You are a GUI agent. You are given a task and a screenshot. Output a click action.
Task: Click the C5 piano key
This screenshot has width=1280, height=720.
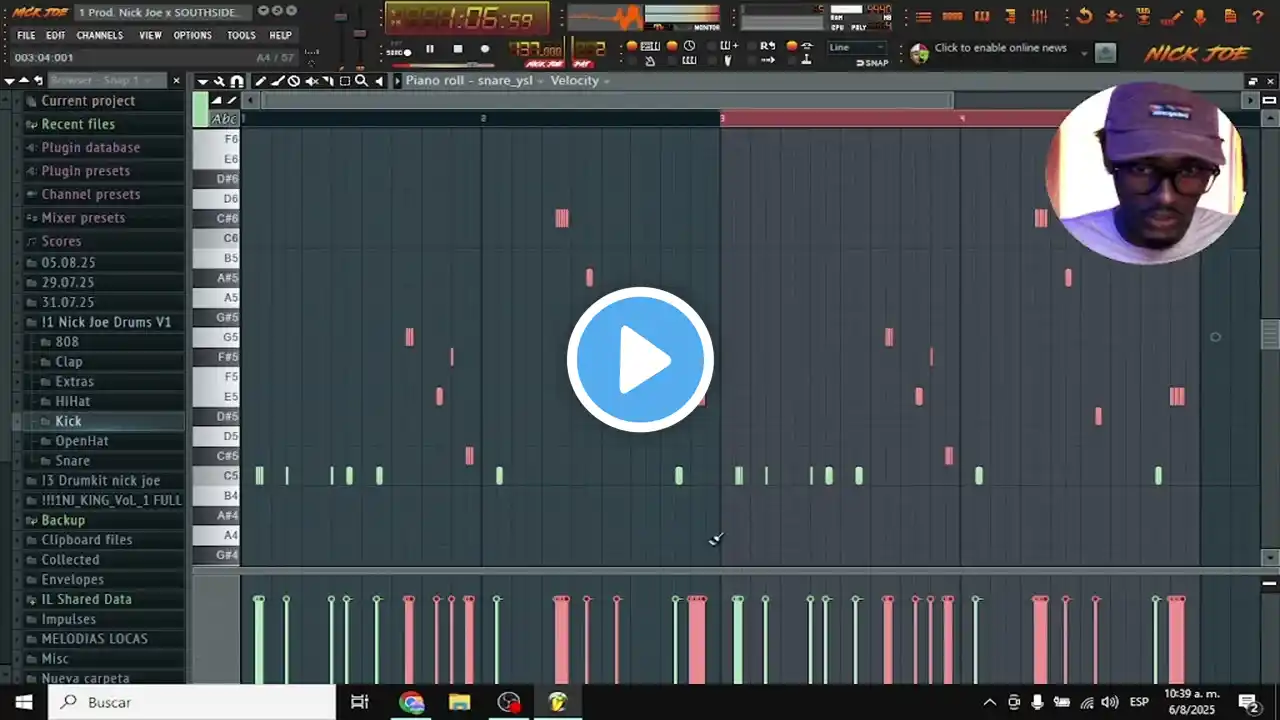point(216,476)
